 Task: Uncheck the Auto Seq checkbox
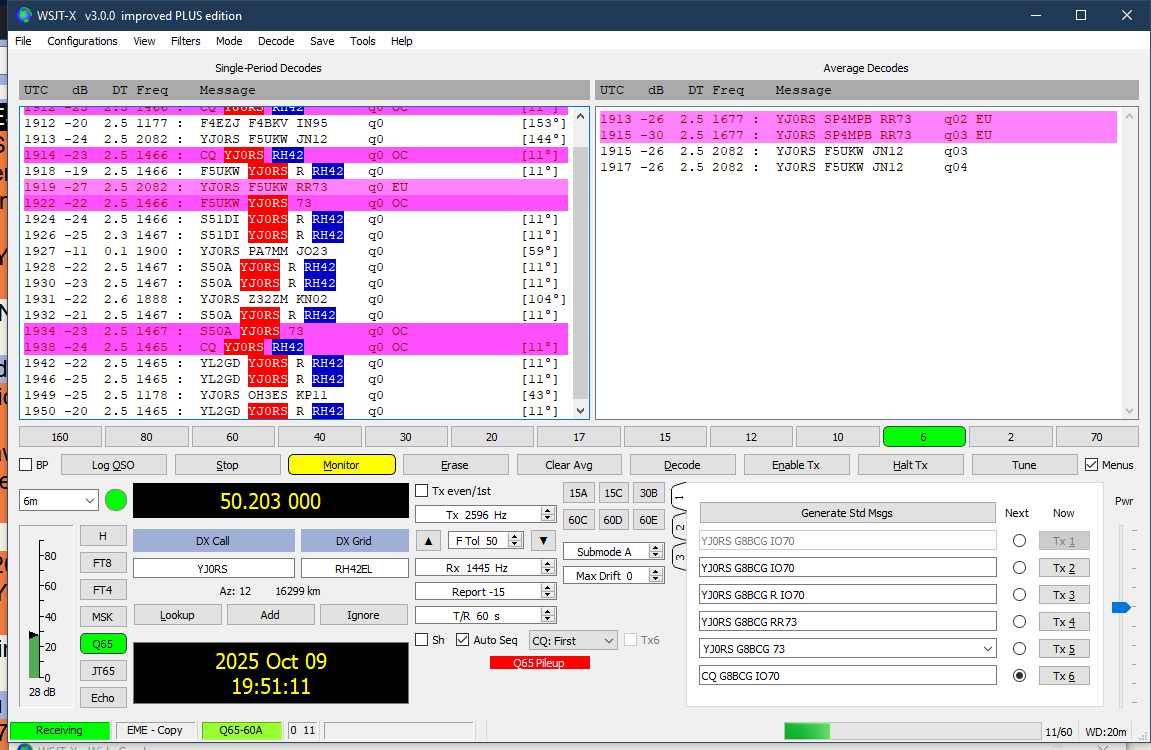pyautogui.click(x=462, y=640)
